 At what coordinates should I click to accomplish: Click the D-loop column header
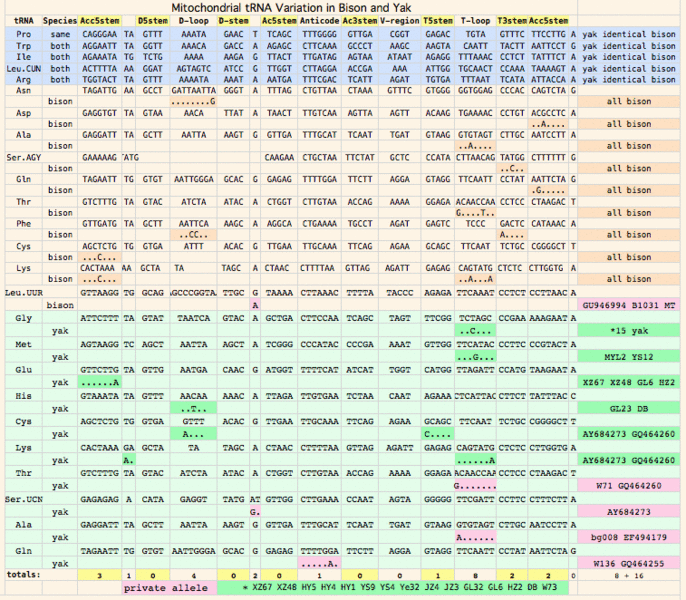point(194,20)
